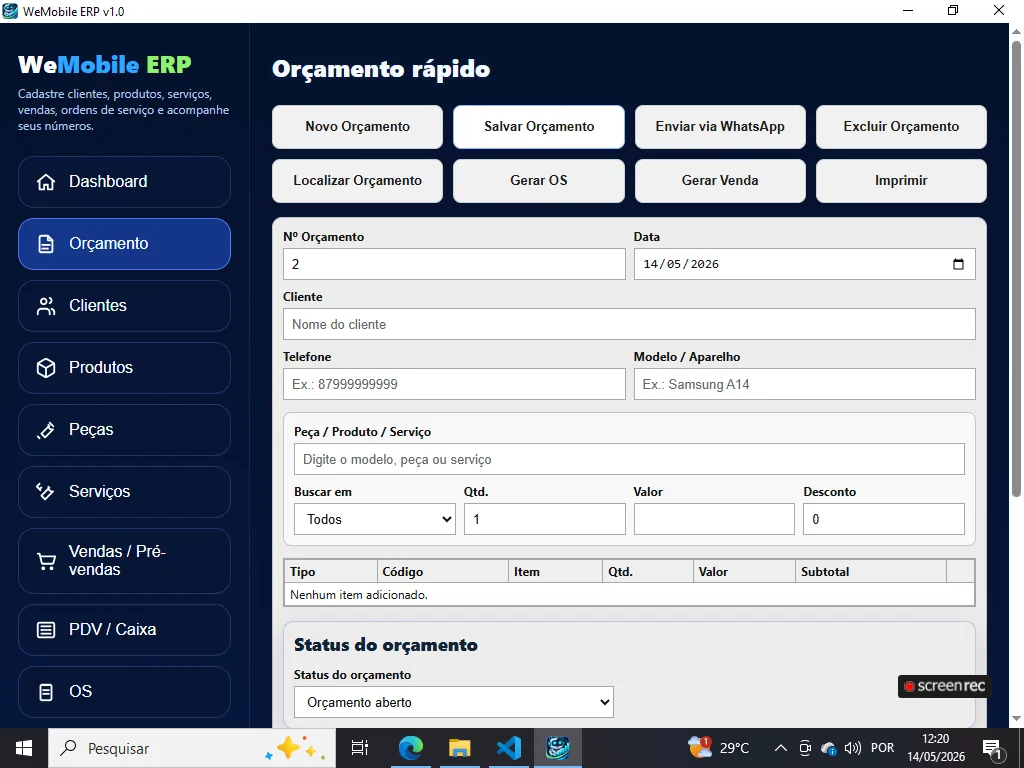Screen dimensions: 1024x768
Task: Click WeMobile ERP taskbar icon
Action: (558, 748)
